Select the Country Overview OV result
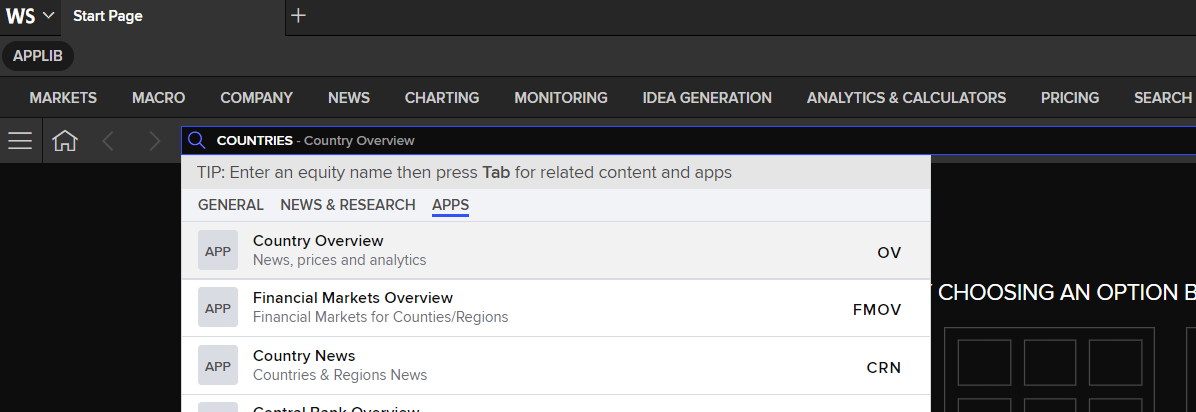 [x=556, y=250]
